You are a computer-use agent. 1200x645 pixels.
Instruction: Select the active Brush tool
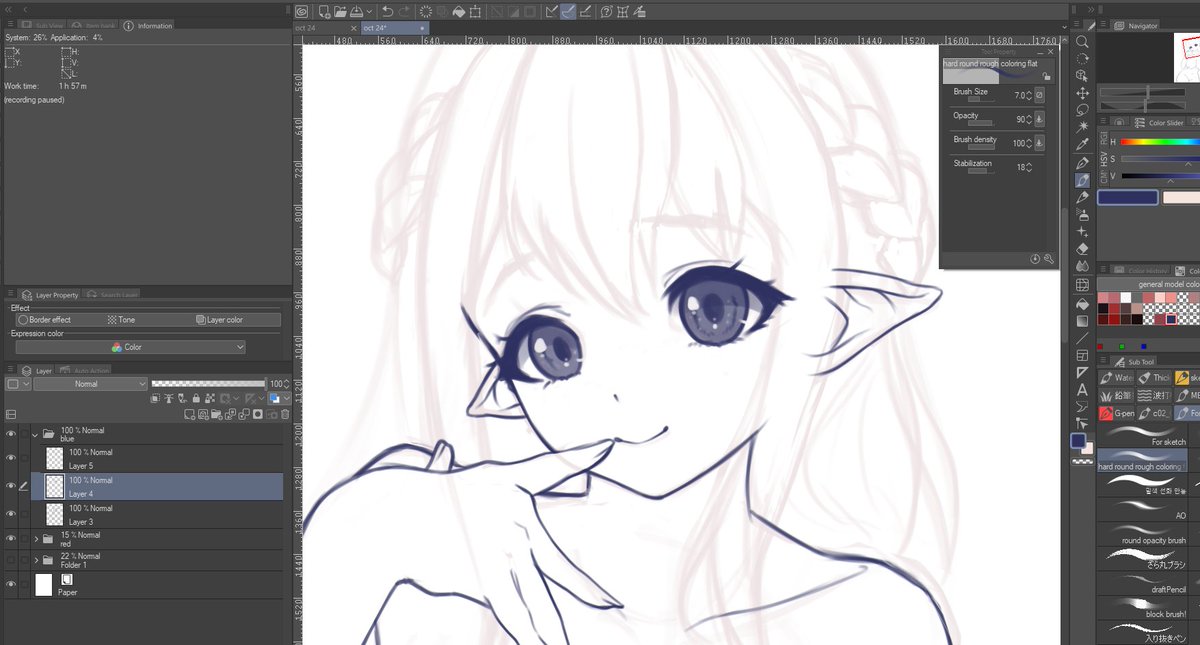pos(1082,180)
